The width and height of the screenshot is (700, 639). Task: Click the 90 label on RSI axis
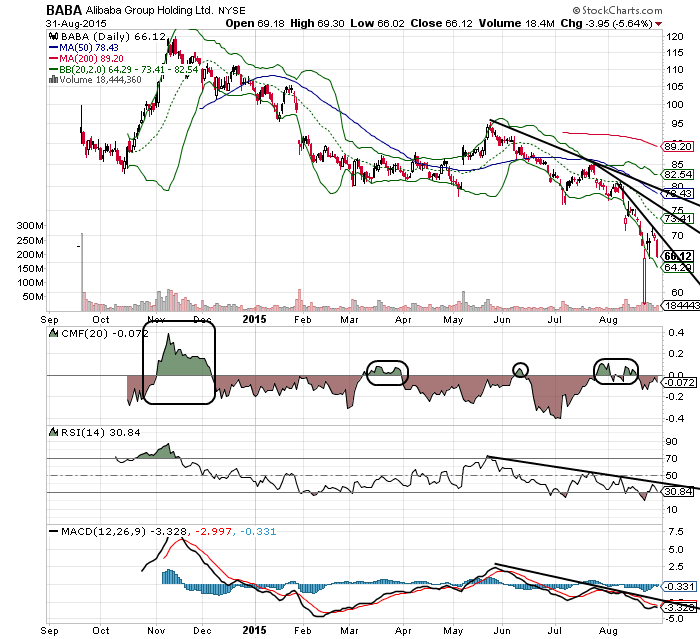671,442
